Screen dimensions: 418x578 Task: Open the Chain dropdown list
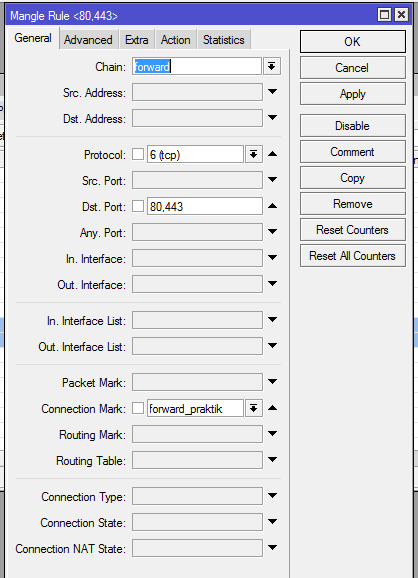(272, 67)
